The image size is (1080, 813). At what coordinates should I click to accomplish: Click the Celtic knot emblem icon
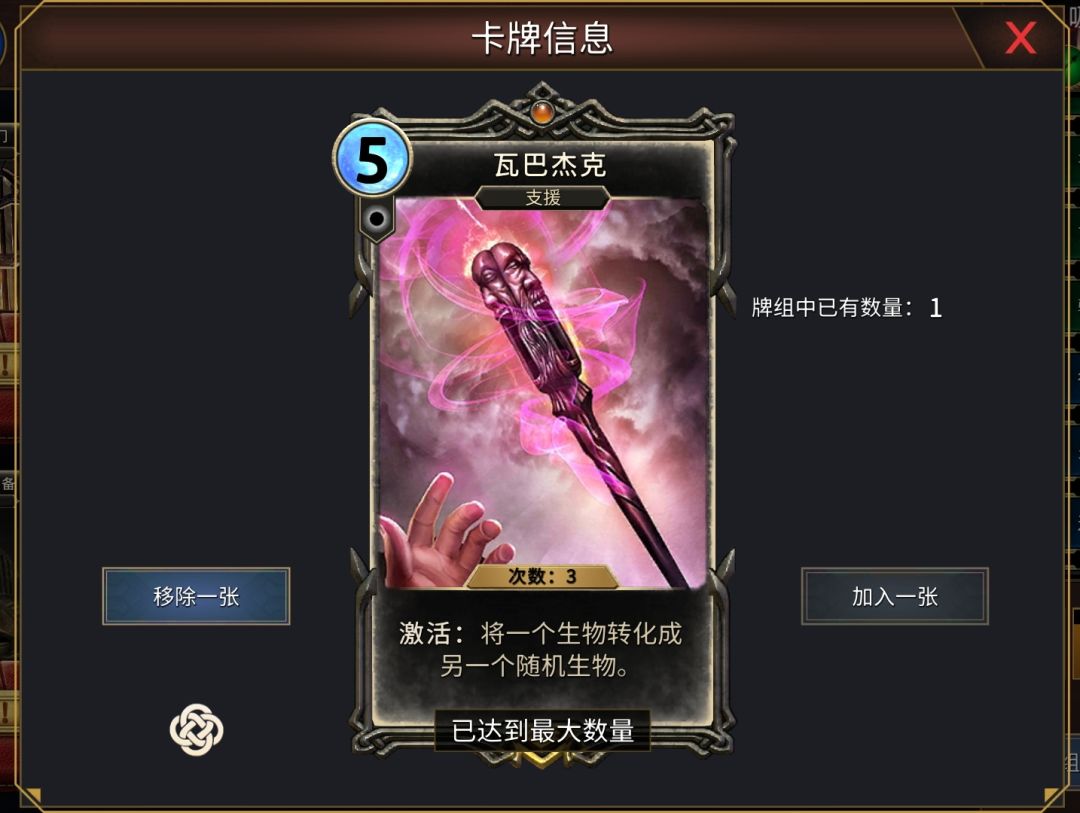click(196, 730)
